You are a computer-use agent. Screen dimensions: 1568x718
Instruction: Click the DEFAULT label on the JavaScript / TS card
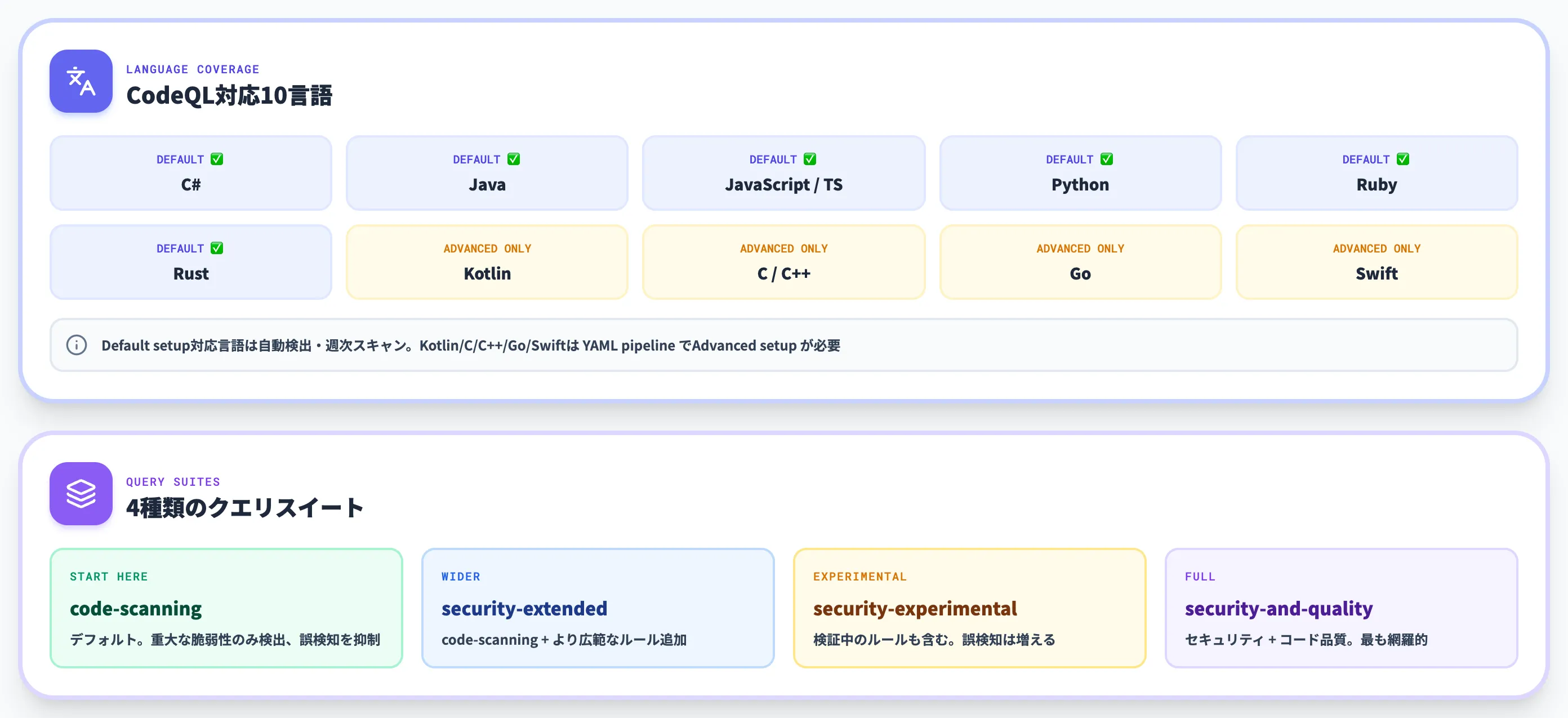pos(773,159)
